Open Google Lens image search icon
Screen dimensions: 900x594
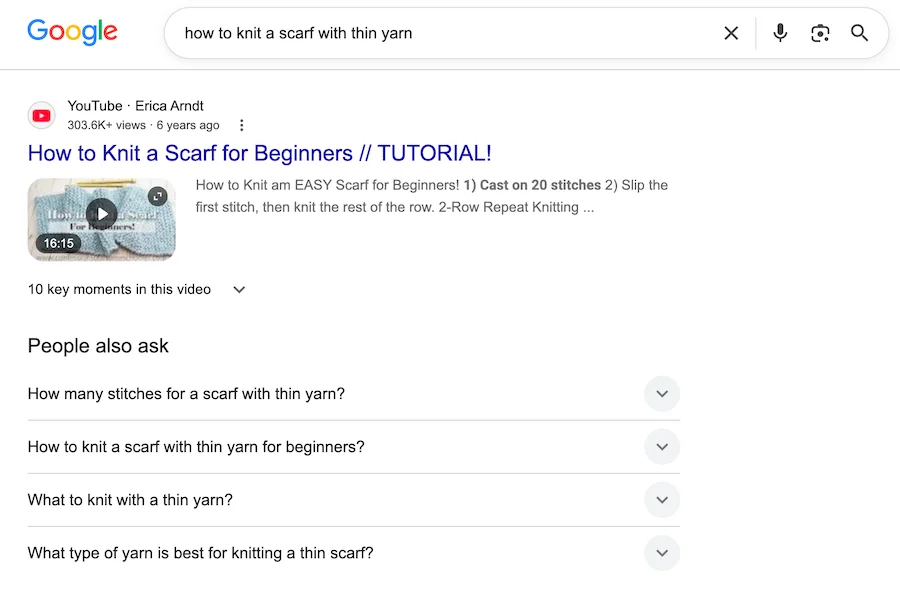click(820, 33)
